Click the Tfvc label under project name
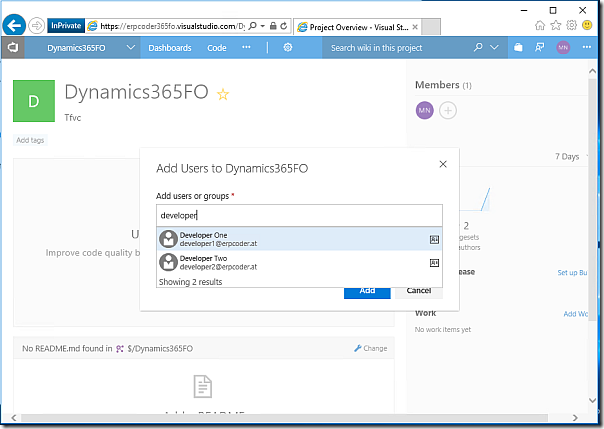The width and height of the screenshot is (604, 429). [72, 117]
